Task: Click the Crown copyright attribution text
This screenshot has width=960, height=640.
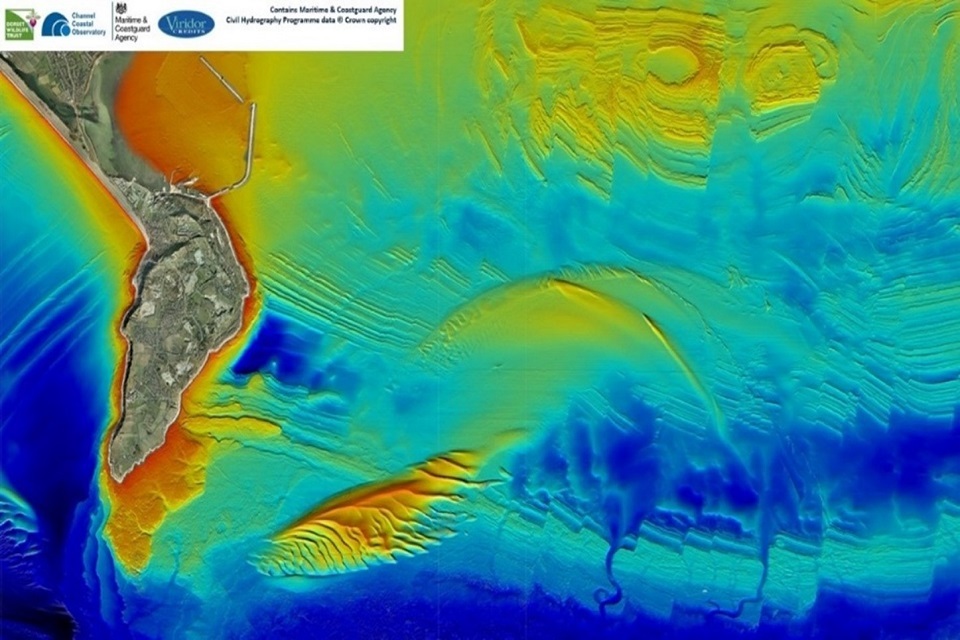Action: point(311,15)
